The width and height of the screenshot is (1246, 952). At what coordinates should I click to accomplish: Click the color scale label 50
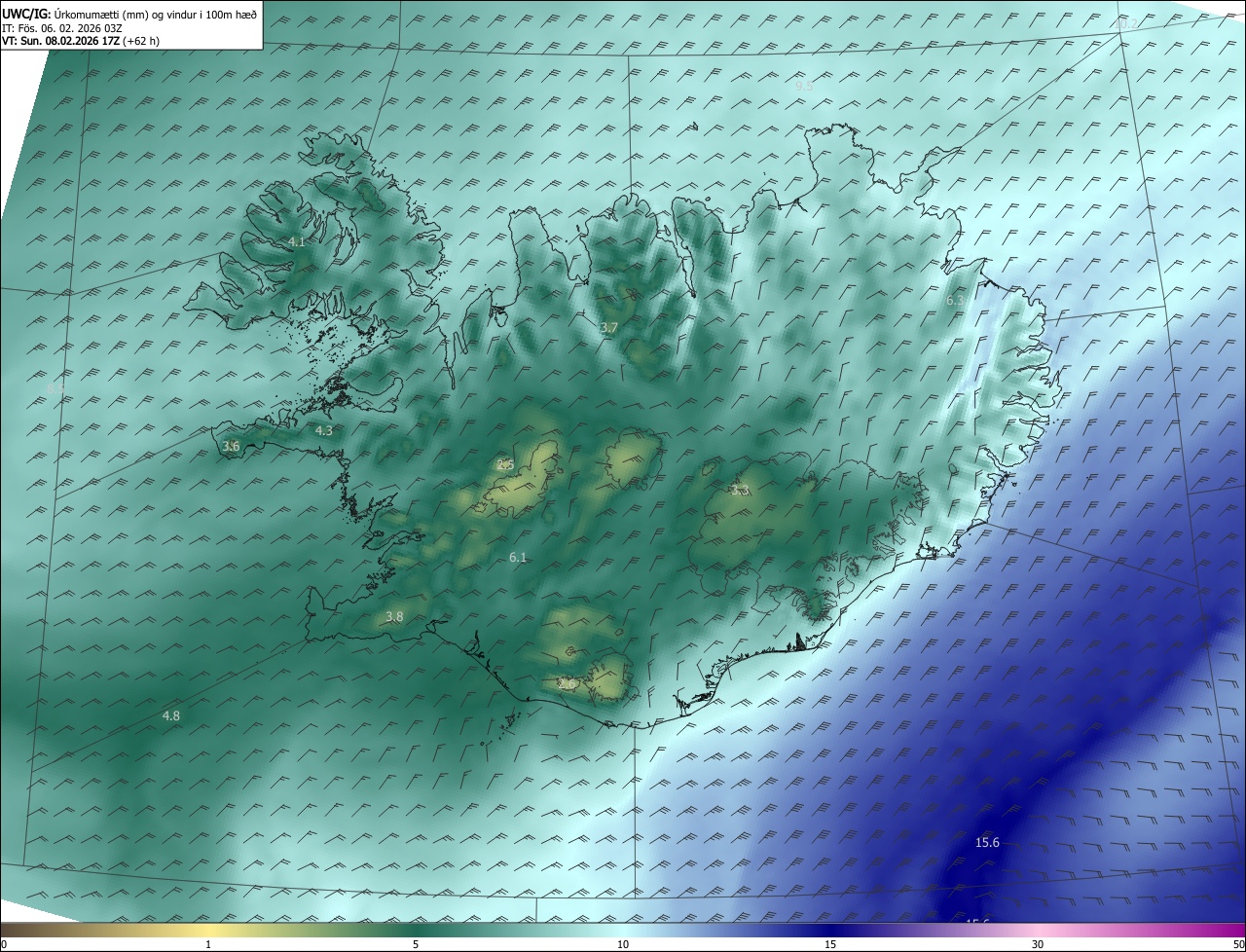point(1238,944)
